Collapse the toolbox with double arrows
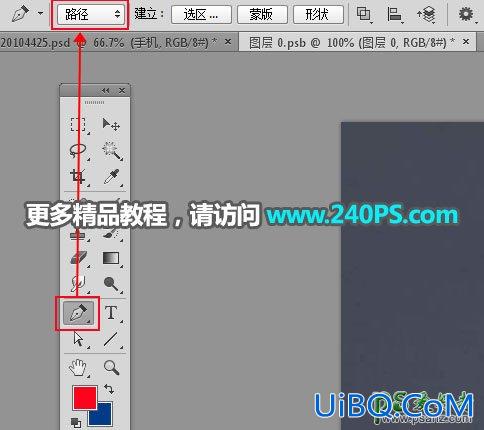 click(x=106, y=90)
